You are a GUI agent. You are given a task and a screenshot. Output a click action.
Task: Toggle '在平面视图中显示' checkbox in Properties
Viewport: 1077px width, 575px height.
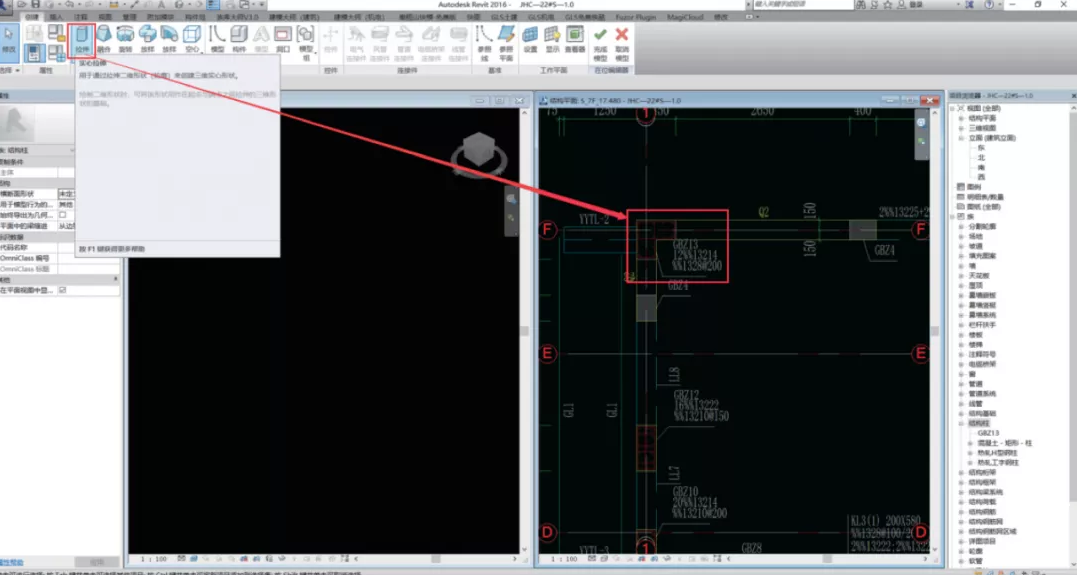63,291
